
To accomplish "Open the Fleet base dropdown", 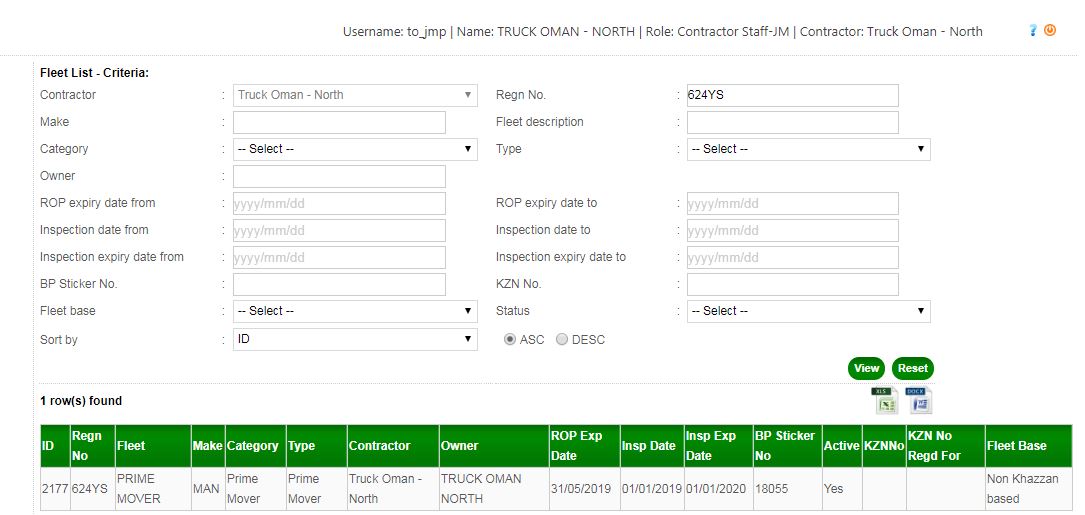I will (x=355, y=311).
